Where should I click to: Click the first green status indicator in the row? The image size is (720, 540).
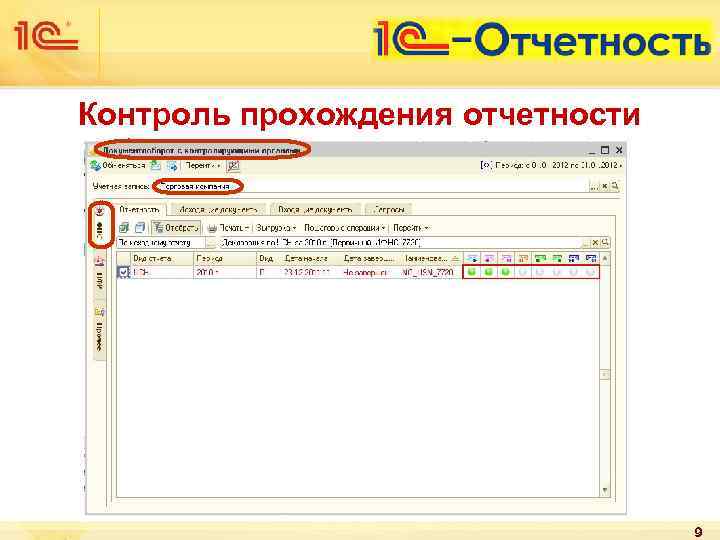point(472,272)
